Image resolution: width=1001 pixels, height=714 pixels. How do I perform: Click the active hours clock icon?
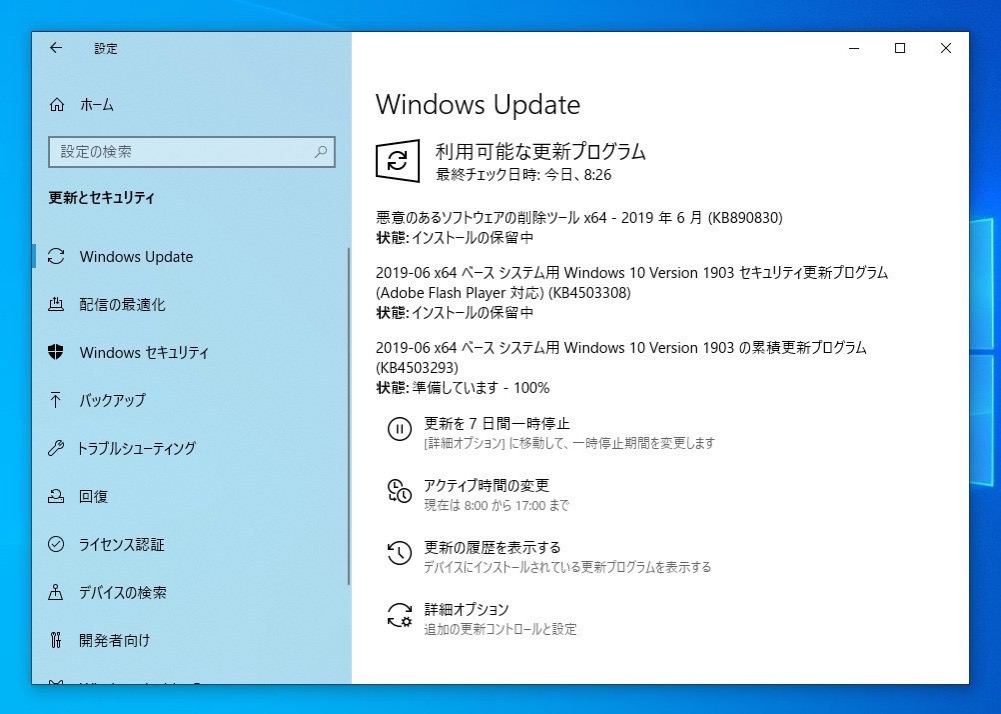[x=400, y=491]
